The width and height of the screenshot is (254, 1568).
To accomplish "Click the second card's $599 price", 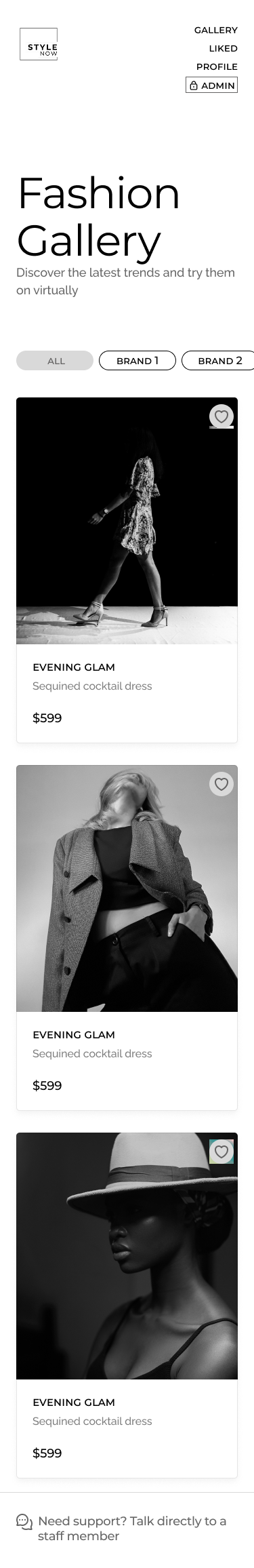I will click(47, 1085).
